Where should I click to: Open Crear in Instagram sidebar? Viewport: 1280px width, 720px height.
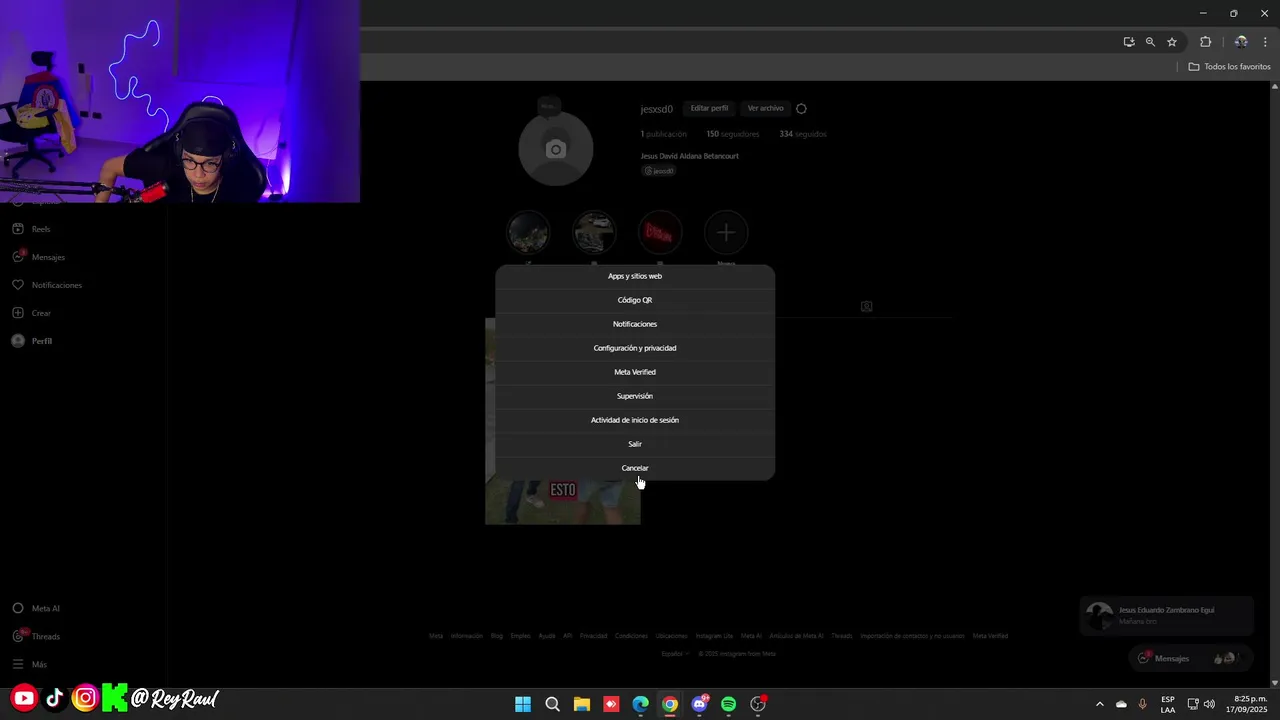32,313
